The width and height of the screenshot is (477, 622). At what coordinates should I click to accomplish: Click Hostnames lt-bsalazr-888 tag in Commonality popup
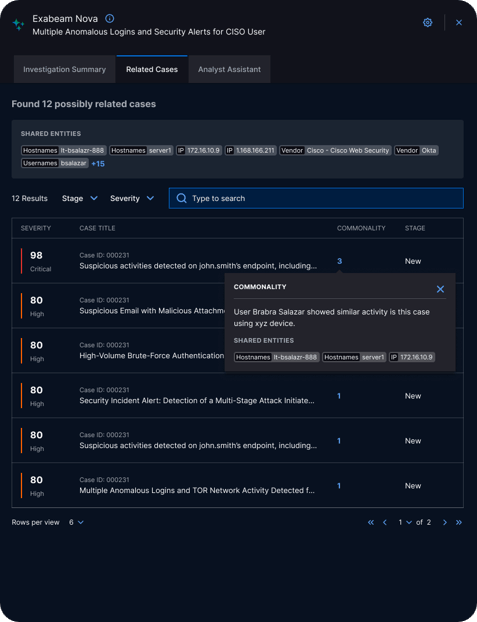277,357
